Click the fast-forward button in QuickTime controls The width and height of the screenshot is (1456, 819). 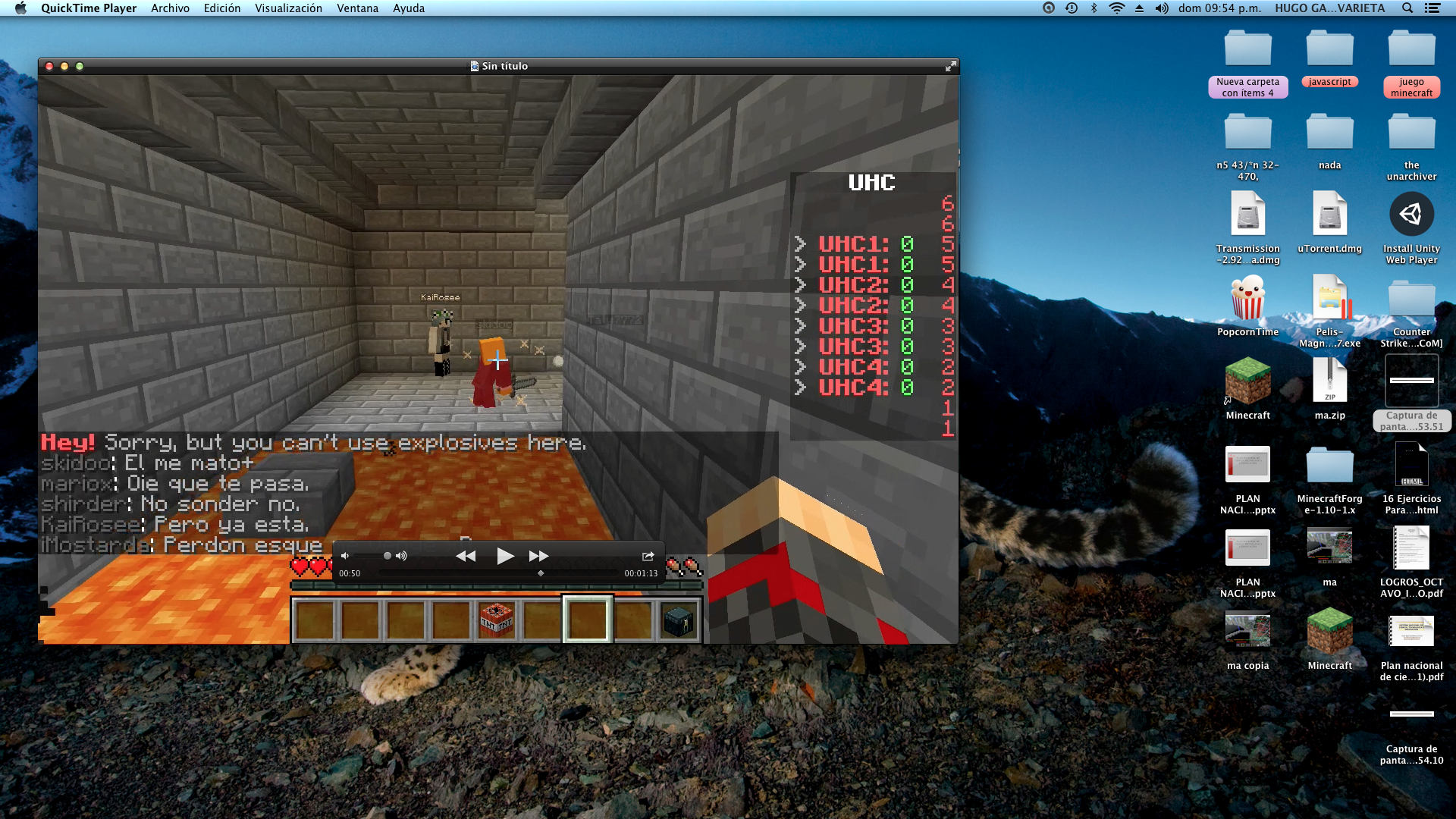pyautogui.click(x=538, y=556)
